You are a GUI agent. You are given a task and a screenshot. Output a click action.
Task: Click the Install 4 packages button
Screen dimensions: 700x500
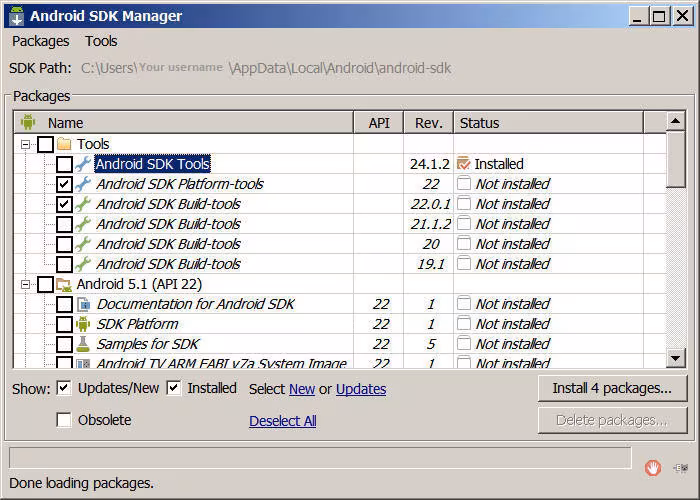(x=612, y=388)
